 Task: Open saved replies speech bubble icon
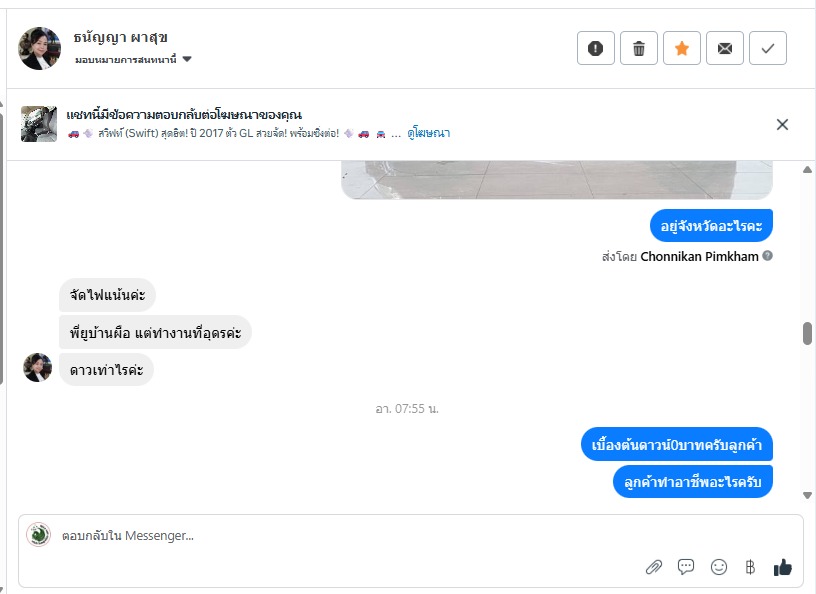(686, 567)
